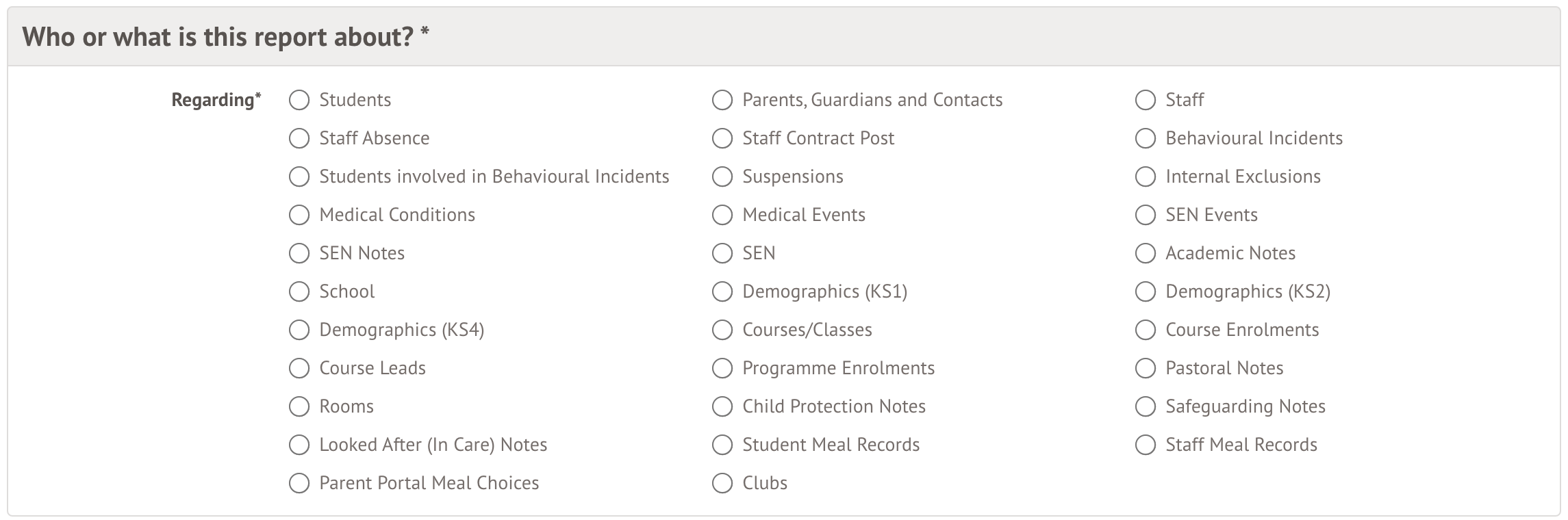Pick Demographics (KS4) option
This screenshot has width=1568, height=520.
(x=299, y=330)
